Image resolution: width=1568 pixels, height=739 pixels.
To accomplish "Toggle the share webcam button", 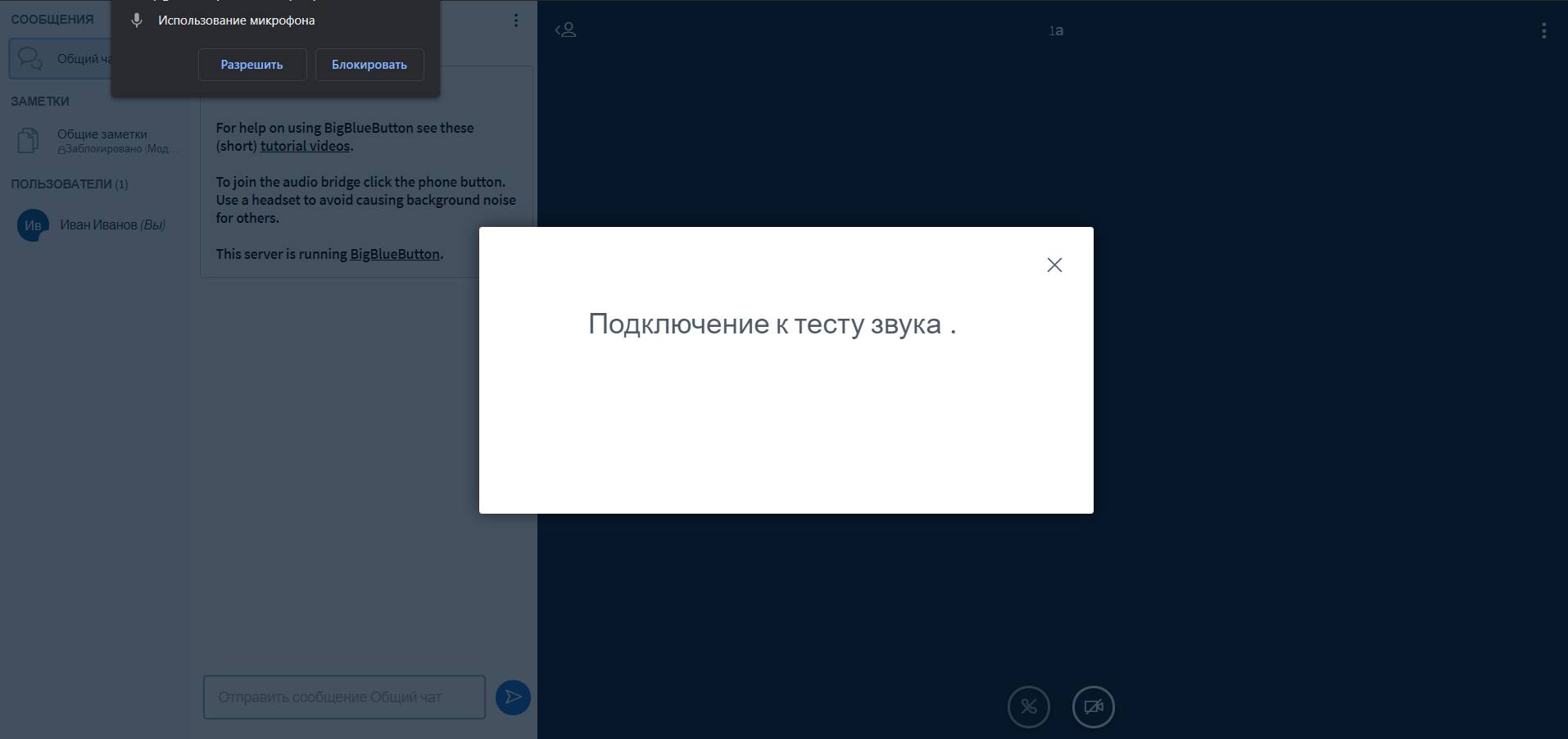I will [1093, 706].
